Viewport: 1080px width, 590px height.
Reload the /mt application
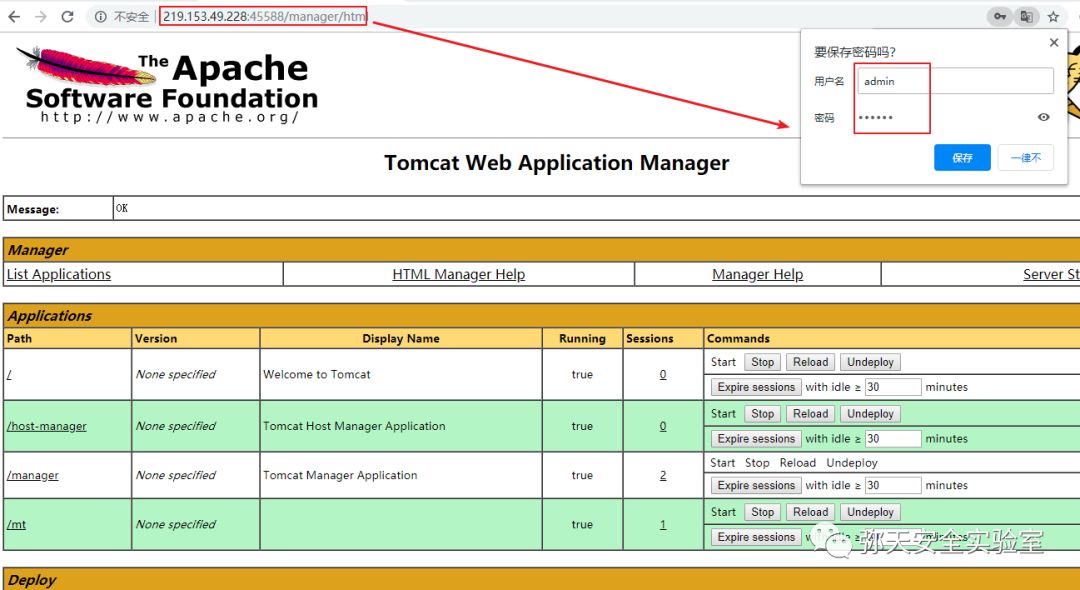pos(811,512)
